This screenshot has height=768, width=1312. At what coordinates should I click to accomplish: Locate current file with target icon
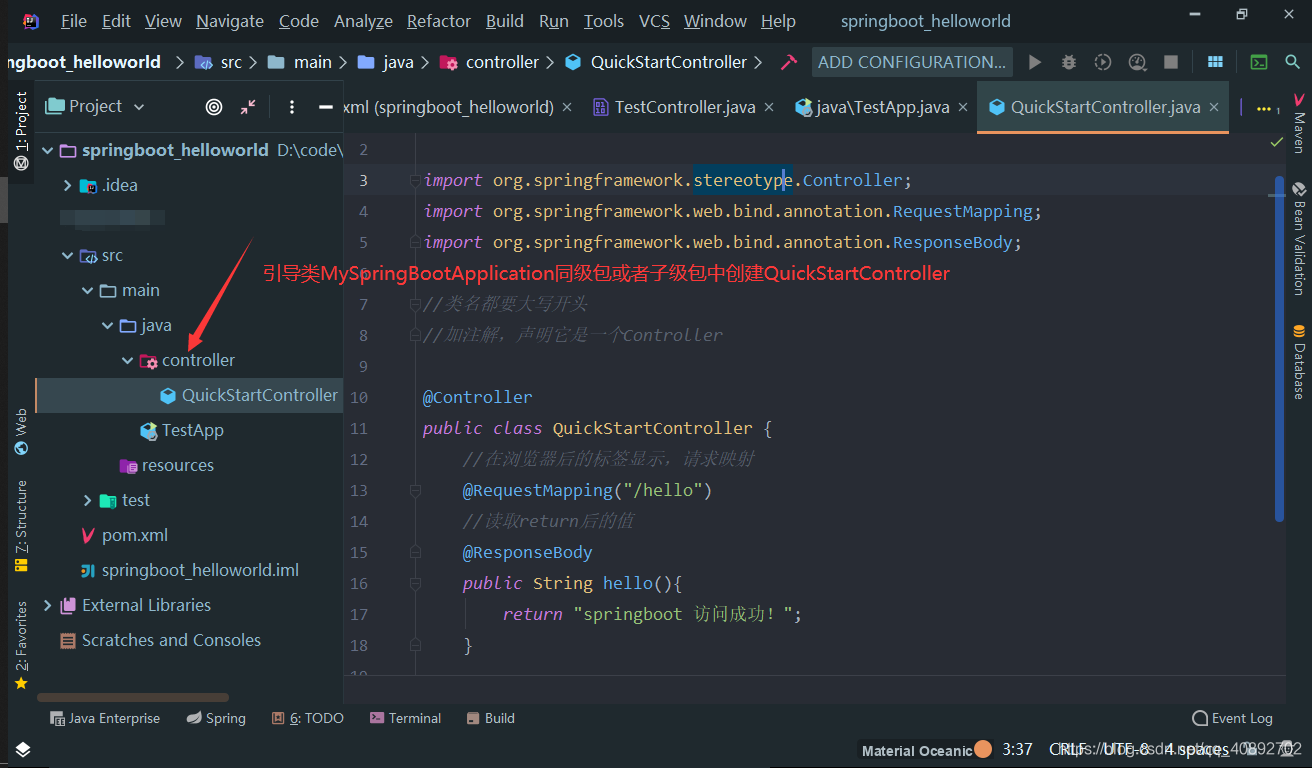coord(214,107)
